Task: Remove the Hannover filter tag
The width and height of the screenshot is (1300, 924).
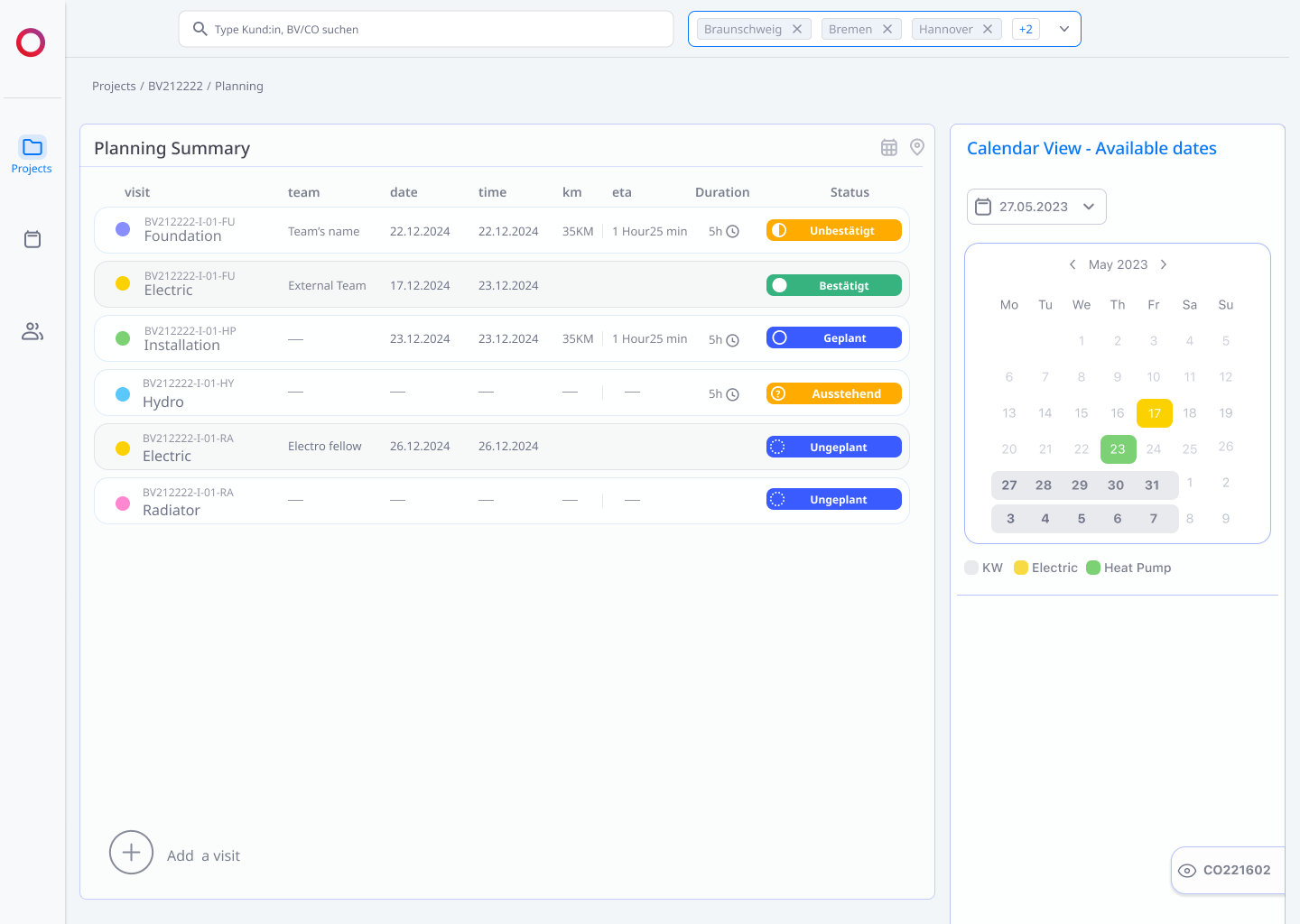Action: (x=988, y=29)
